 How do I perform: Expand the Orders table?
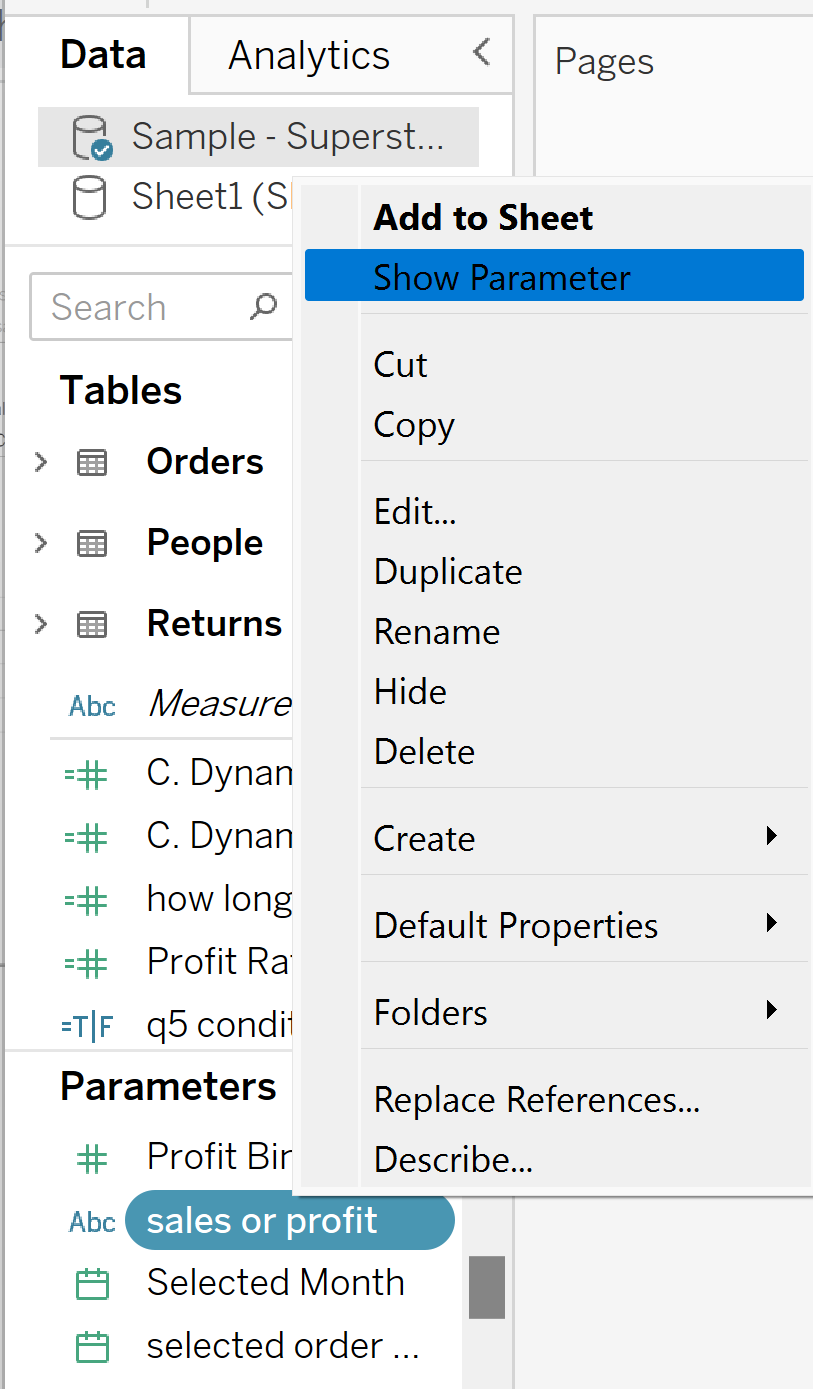[40, 462]
